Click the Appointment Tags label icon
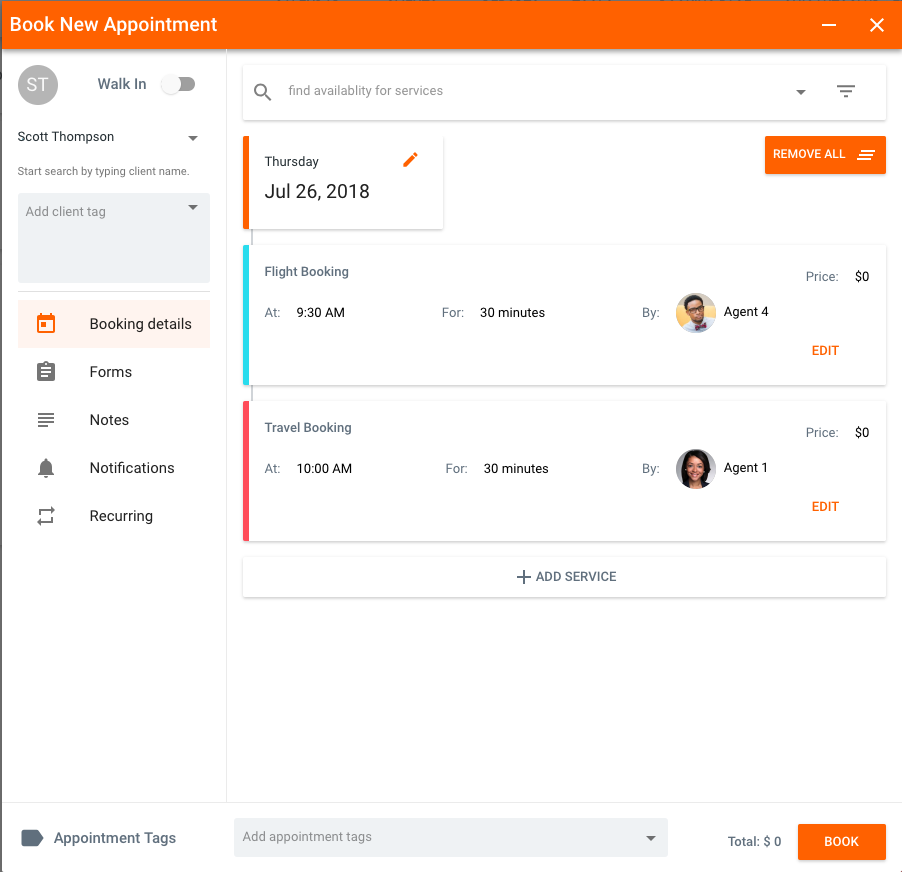 32,838
